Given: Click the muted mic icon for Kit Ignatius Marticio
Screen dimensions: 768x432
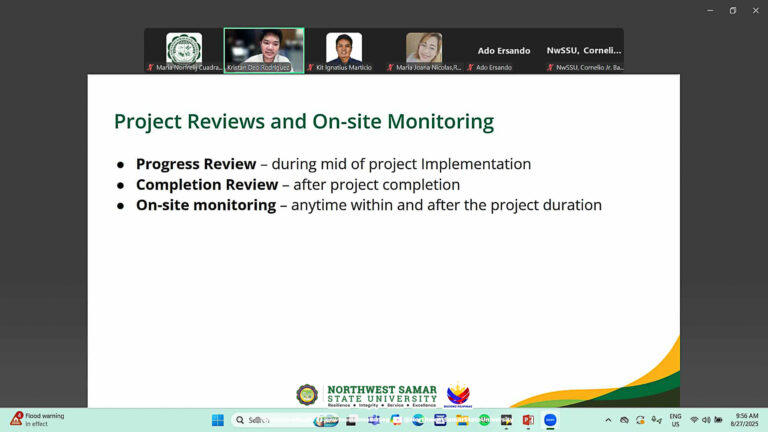Looking at the screenshot, I should coord(310,68).
